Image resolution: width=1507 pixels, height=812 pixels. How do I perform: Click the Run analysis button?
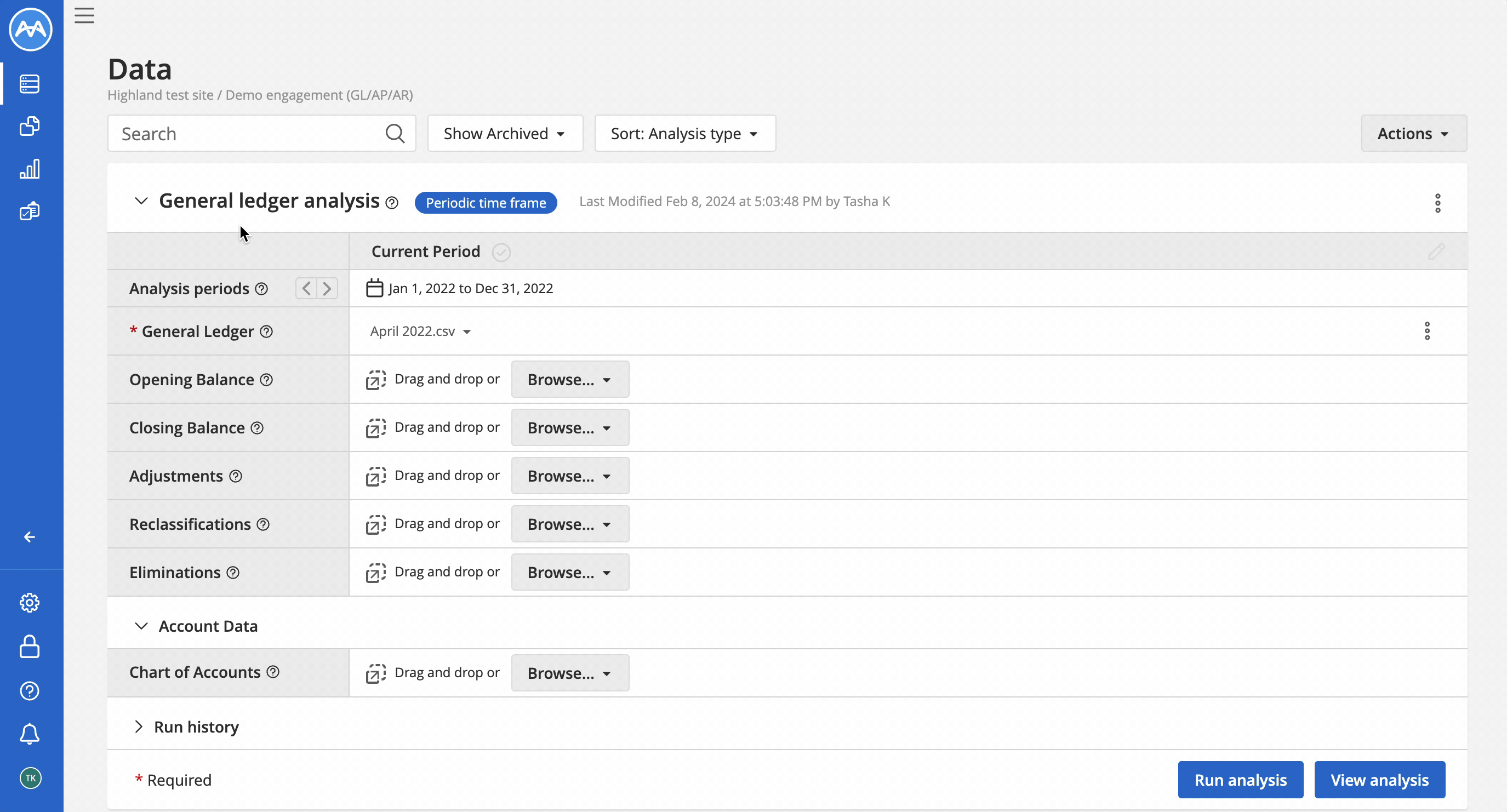click(x=1240, y=780)
